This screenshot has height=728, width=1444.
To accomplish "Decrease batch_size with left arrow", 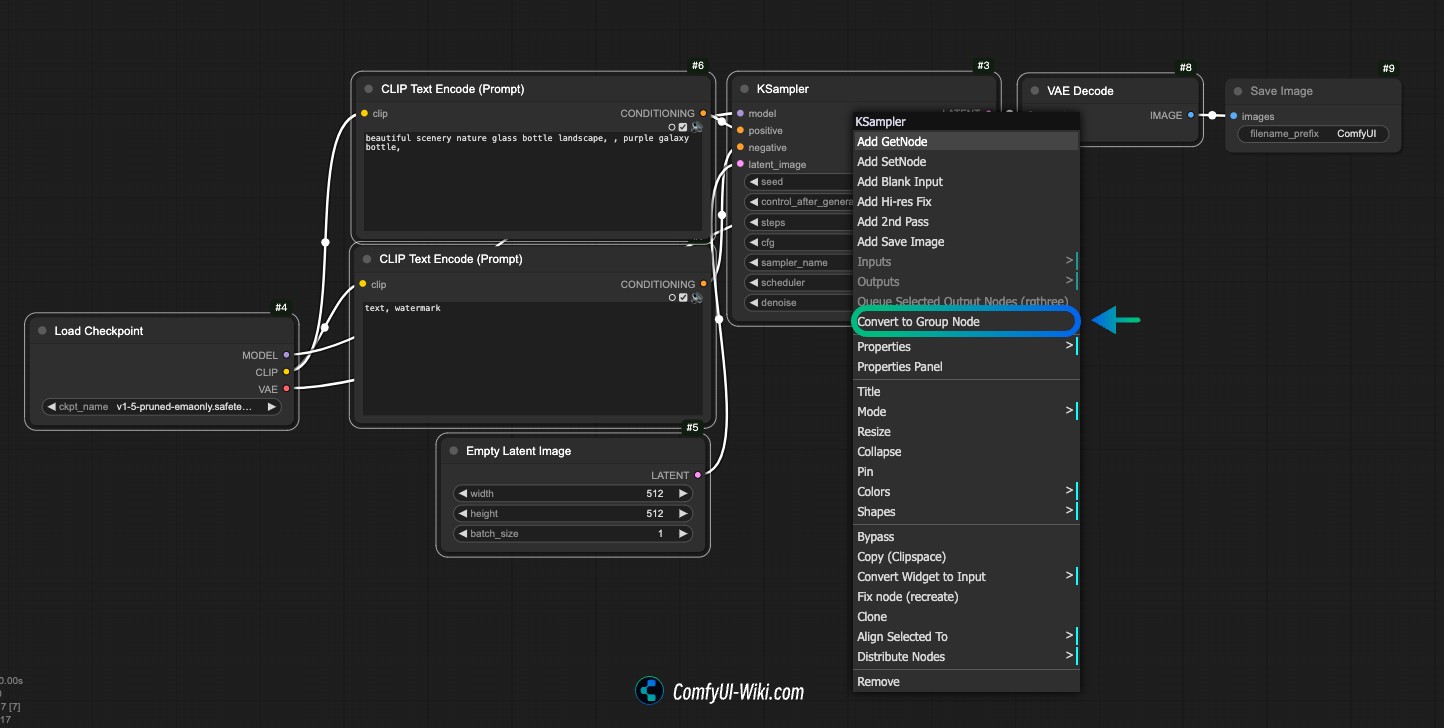I will [x=462, y=533].
